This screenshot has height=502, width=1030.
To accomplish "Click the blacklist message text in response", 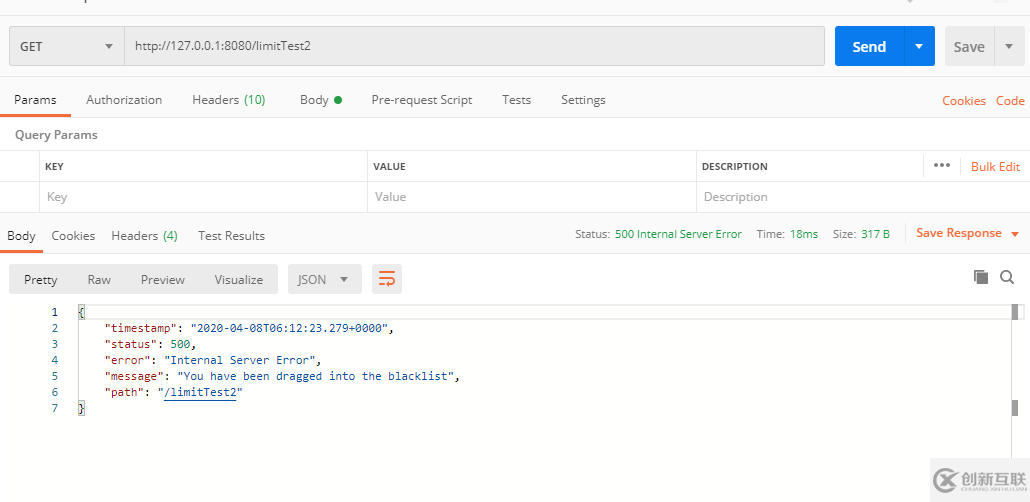I will (x=317, y=376).
